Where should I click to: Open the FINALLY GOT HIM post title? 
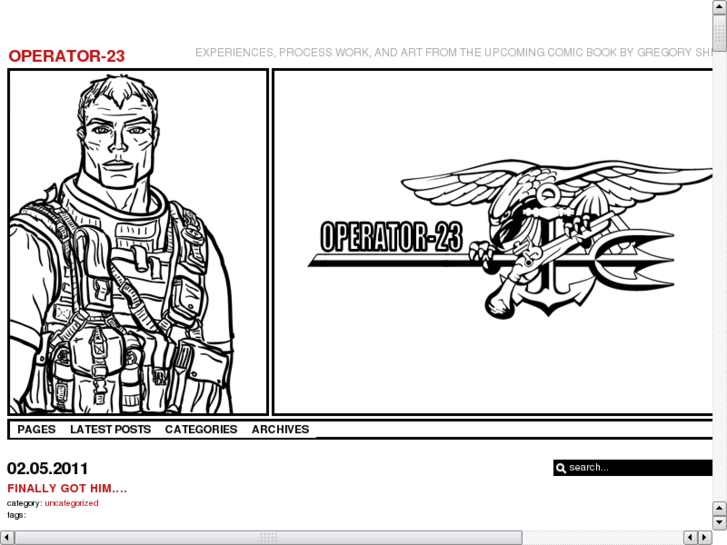click(67, 488)
